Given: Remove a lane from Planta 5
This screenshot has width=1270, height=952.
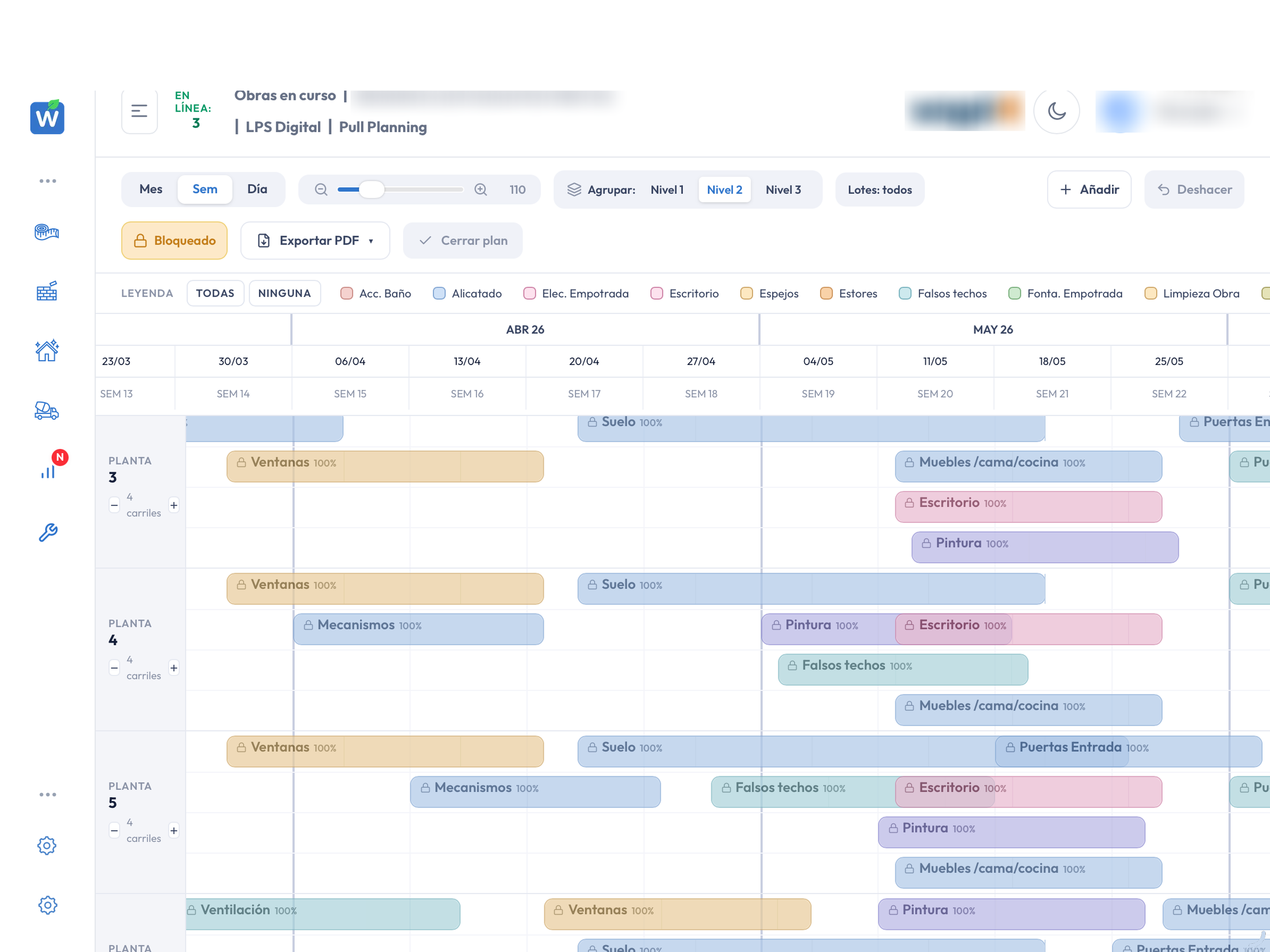Looking at the screenshot, I should point(114,830).
